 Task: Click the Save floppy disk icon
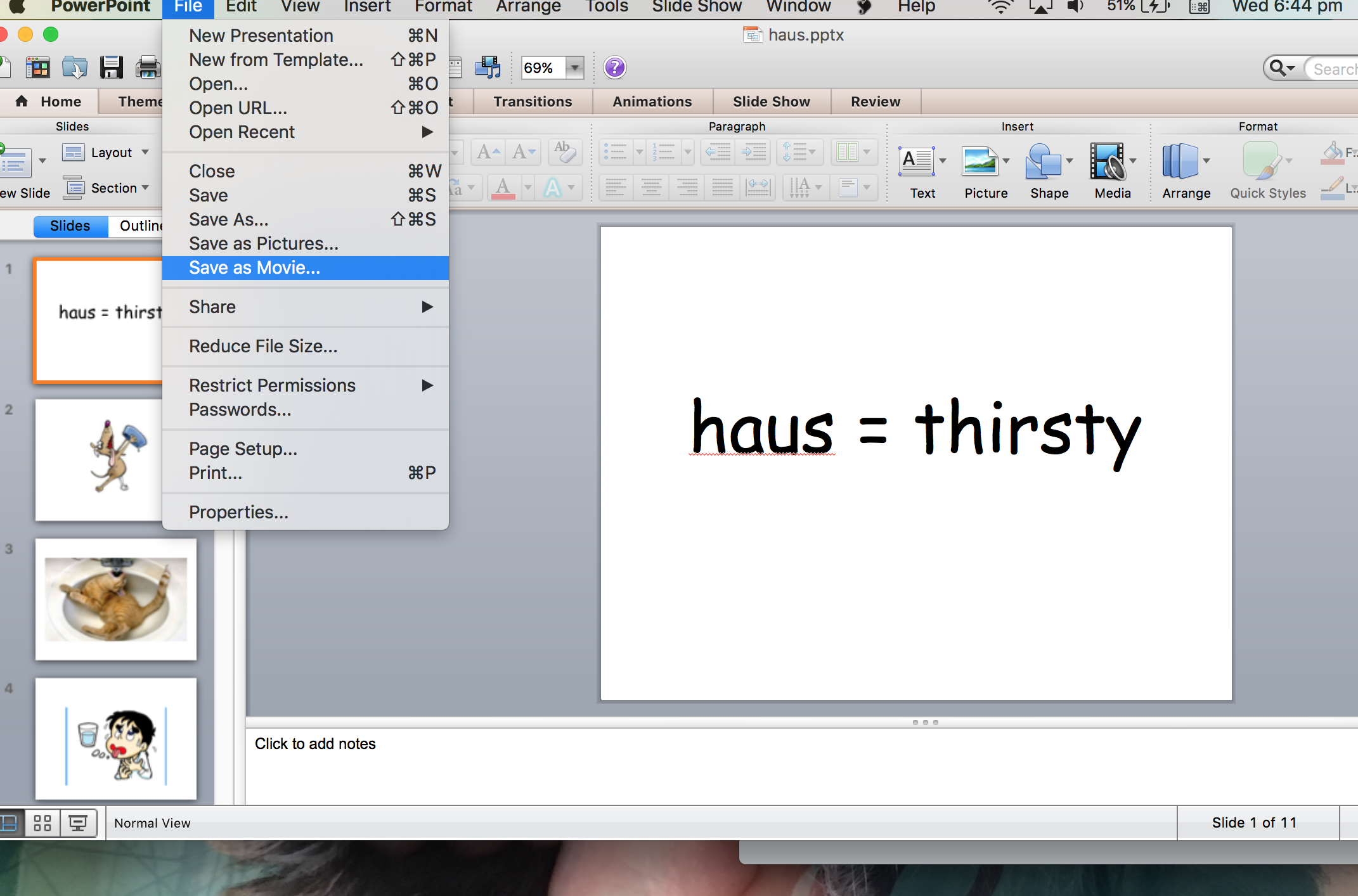(x=112, y=67)
